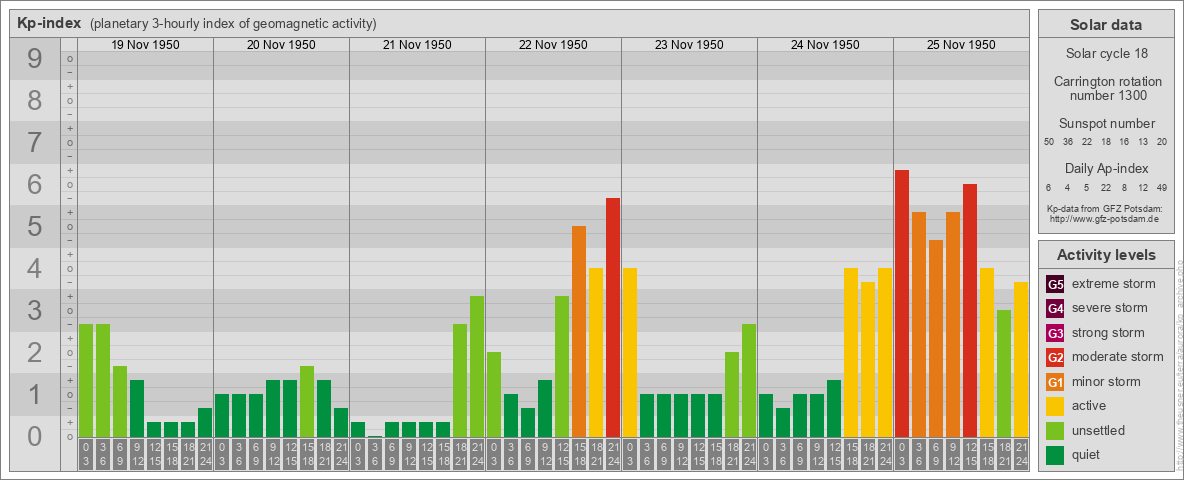Click the large Kp scale number 0

[x=35, y=436]
